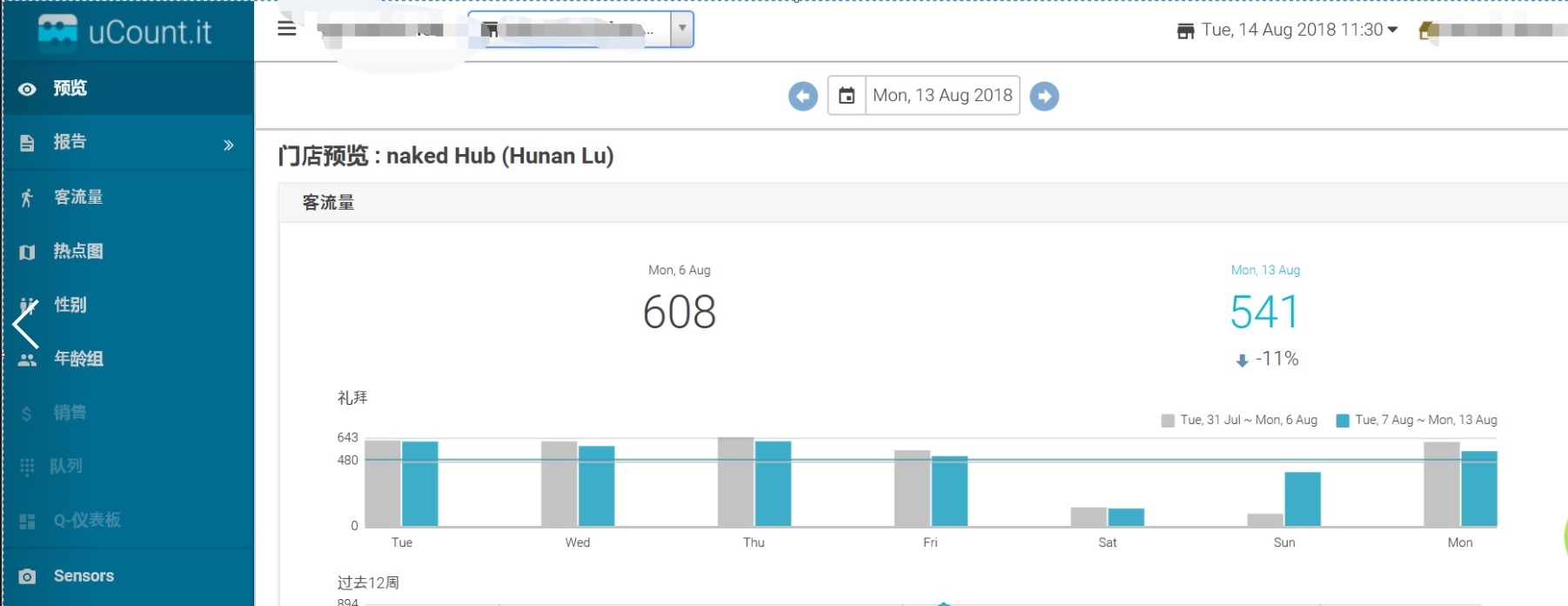Open the calendar date picker icon

pyautogui.click(x=847, y=96)
